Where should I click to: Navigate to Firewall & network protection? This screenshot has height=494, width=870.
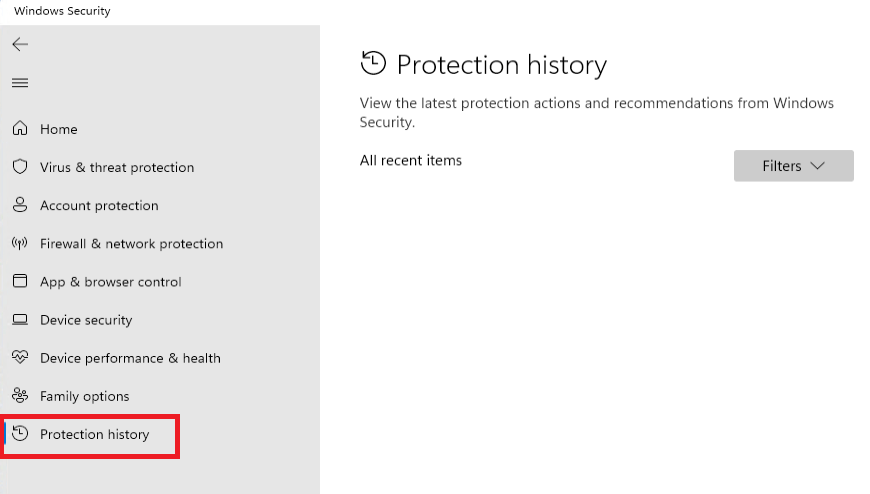pyautogui.click(x=131, y=244)
